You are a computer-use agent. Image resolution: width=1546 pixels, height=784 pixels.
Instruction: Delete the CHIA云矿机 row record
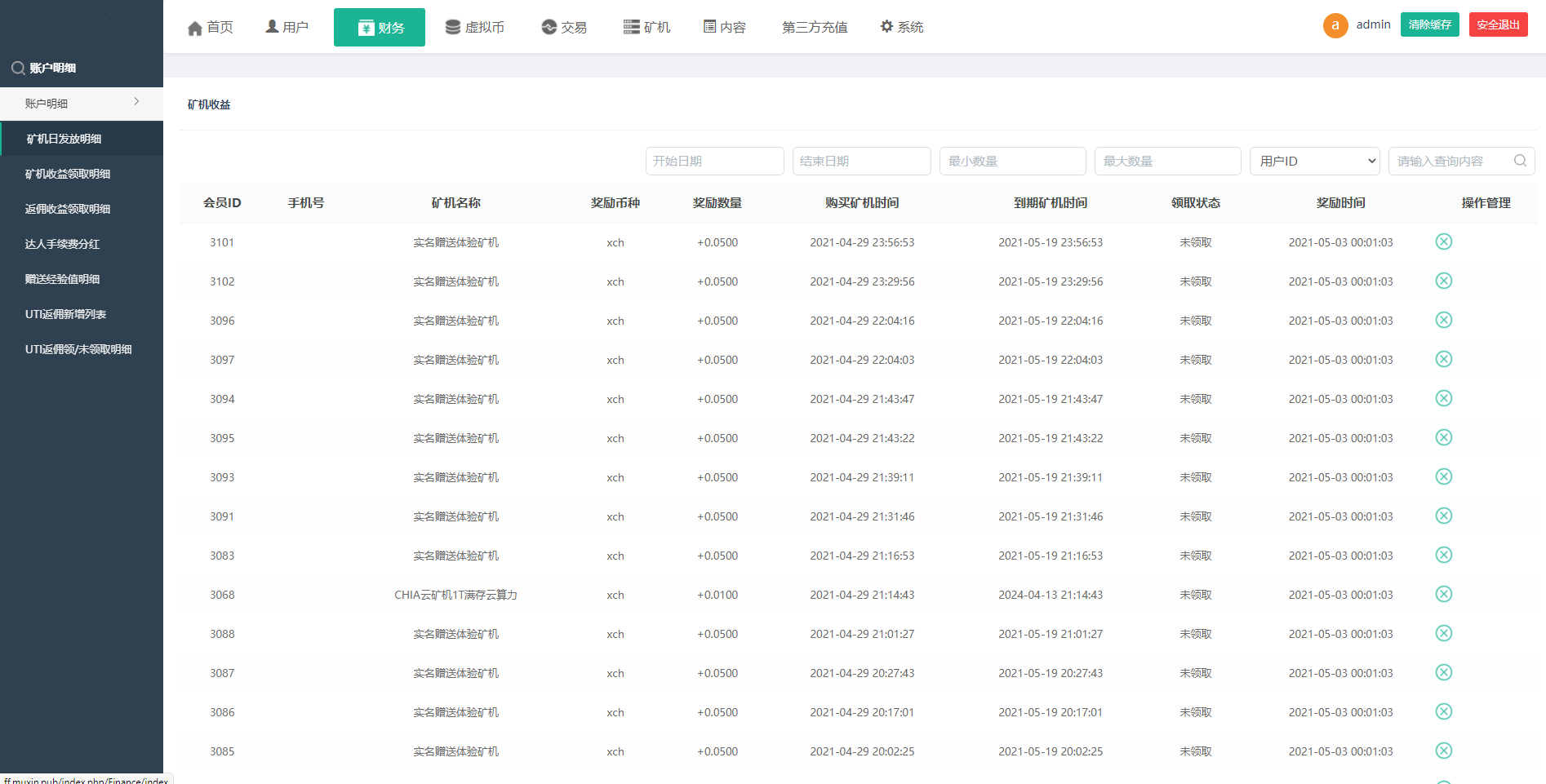(x=1443, y=594)
